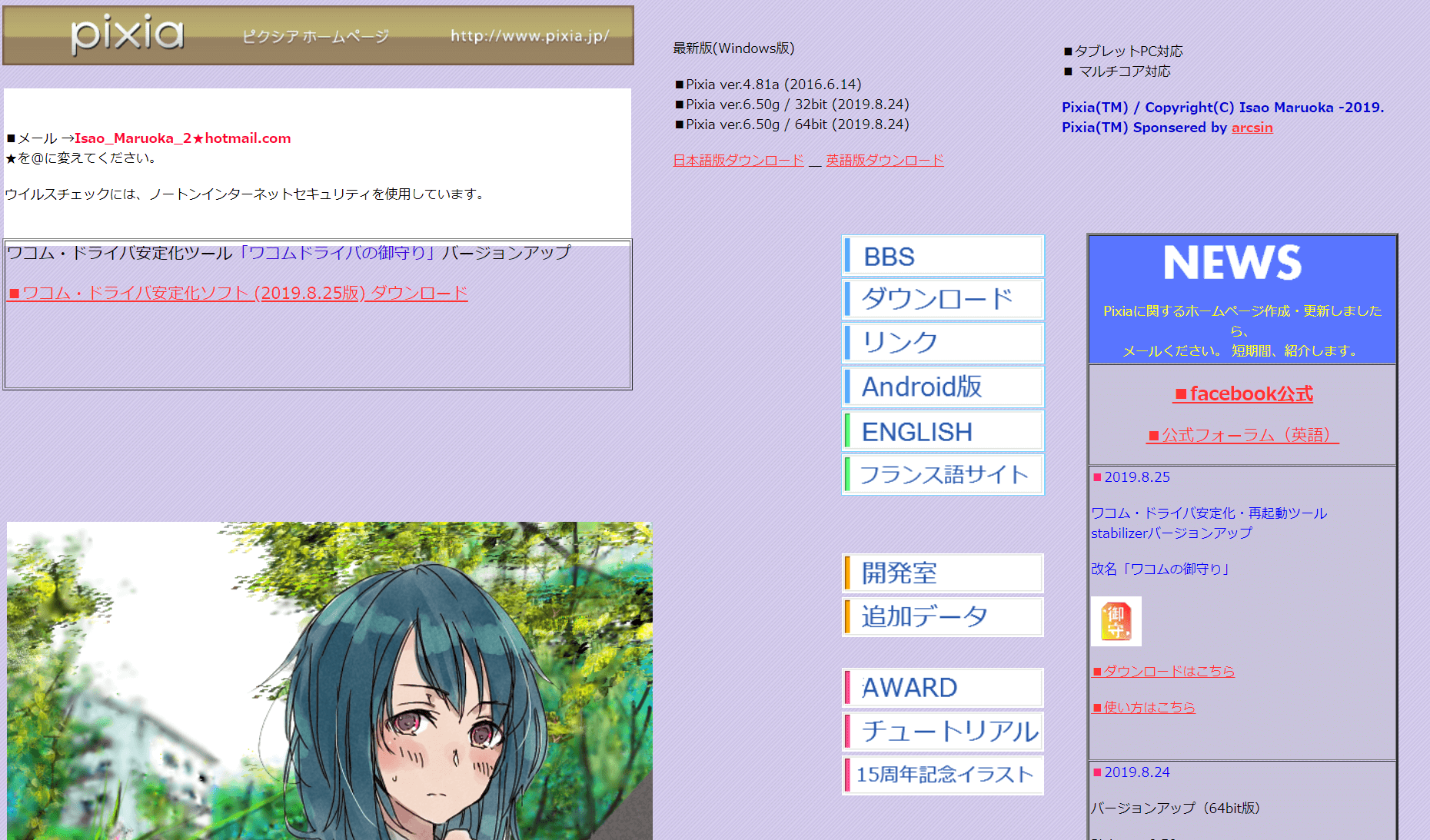Click the Pixia ver.6.50g / 64bit text
The height and width of the screenshot is (840, 1430).
coord(793,125)
